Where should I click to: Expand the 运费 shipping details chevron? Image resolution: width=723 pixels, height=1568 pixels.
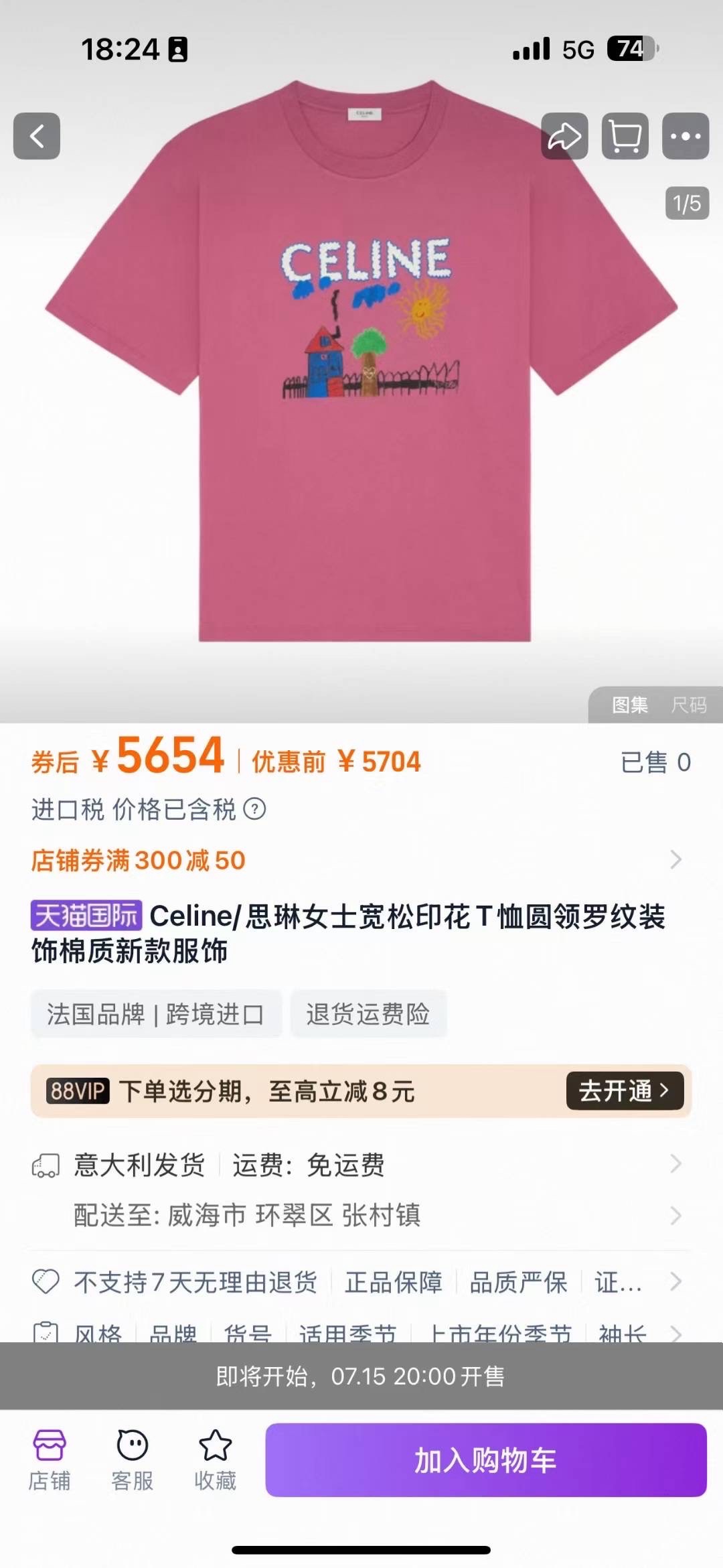[676, 1164]
